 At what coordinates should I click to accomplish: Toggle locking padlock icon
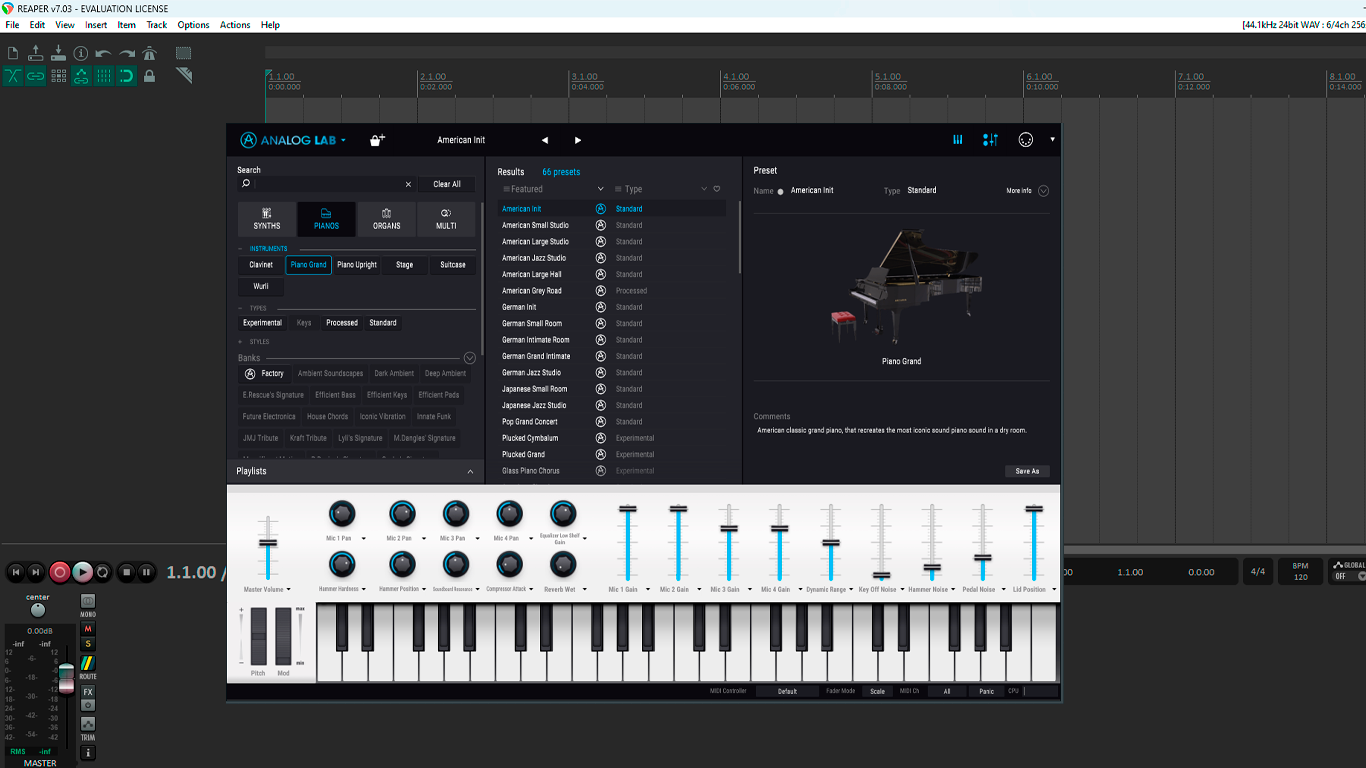click(x=149, y=76)
